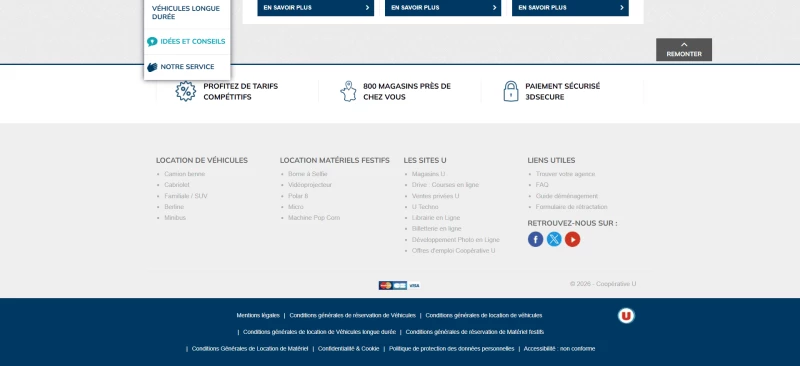Click the Retrouvez-nous sur heading

click(572, 223)
